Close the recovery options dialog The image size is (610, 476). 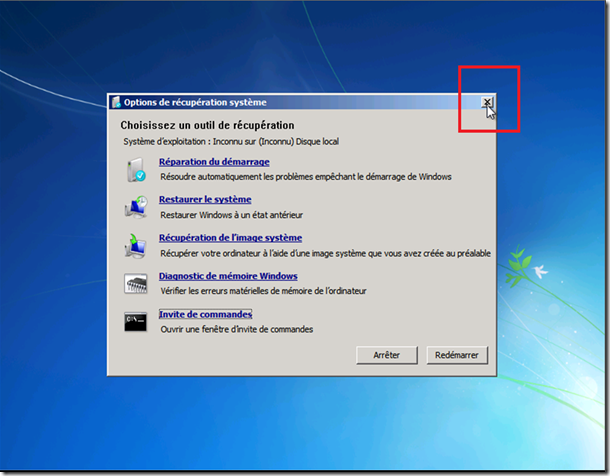point(487,102)
